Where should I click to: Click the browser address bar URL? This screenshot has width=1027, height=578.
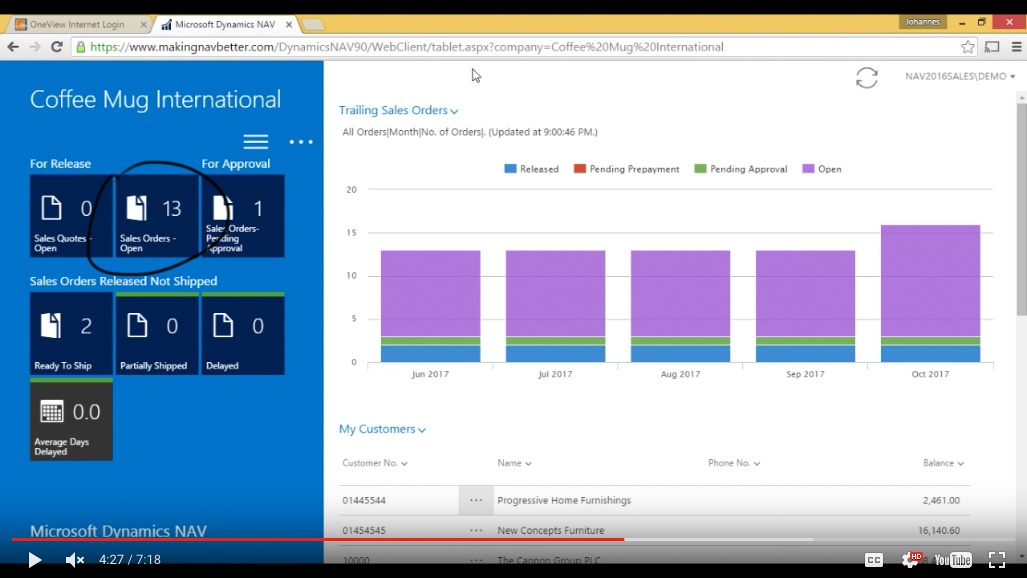406,47
